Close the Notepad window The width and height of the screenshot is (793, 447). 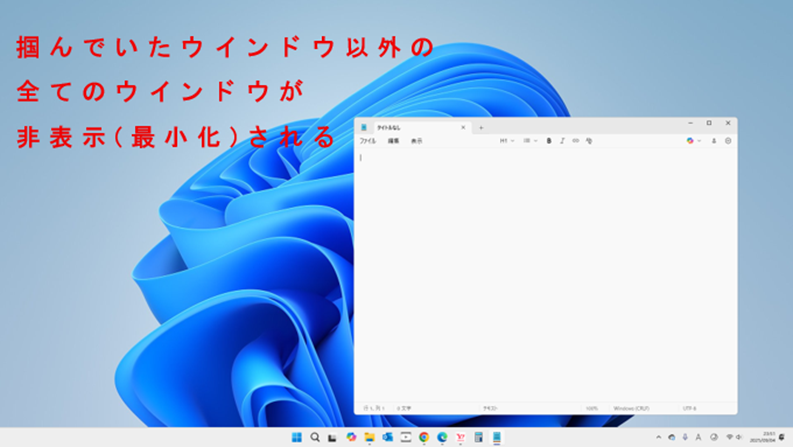728,123
